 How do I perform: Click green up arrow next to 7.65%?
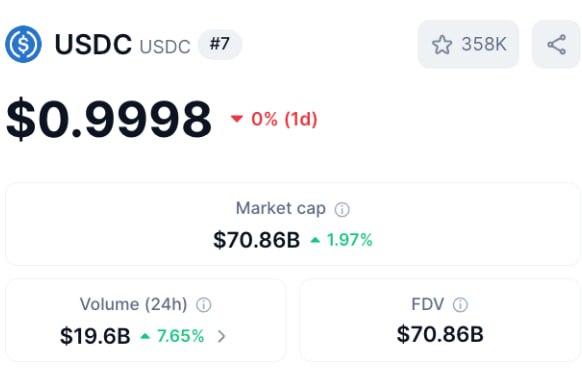(x=145, y=336)
